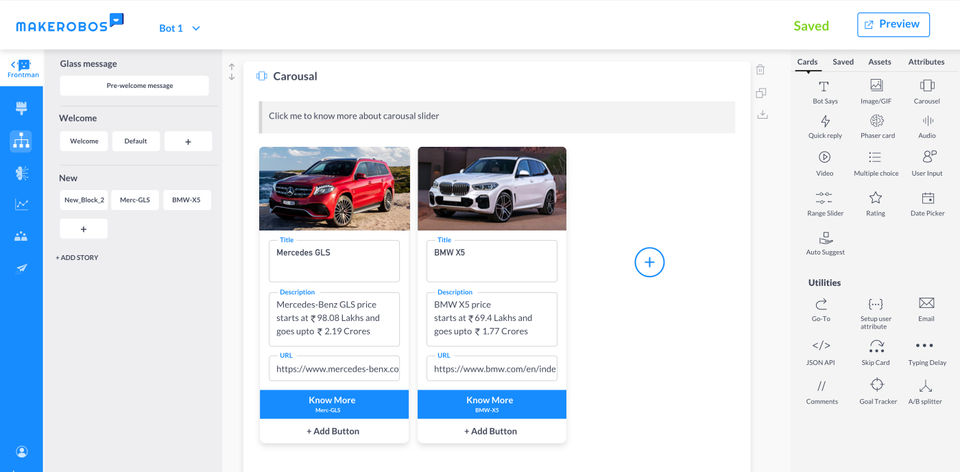Image resolution: width=960 pixels, height=472 pixels.
Task: Switch to the Cards tab
Action: 807,62
